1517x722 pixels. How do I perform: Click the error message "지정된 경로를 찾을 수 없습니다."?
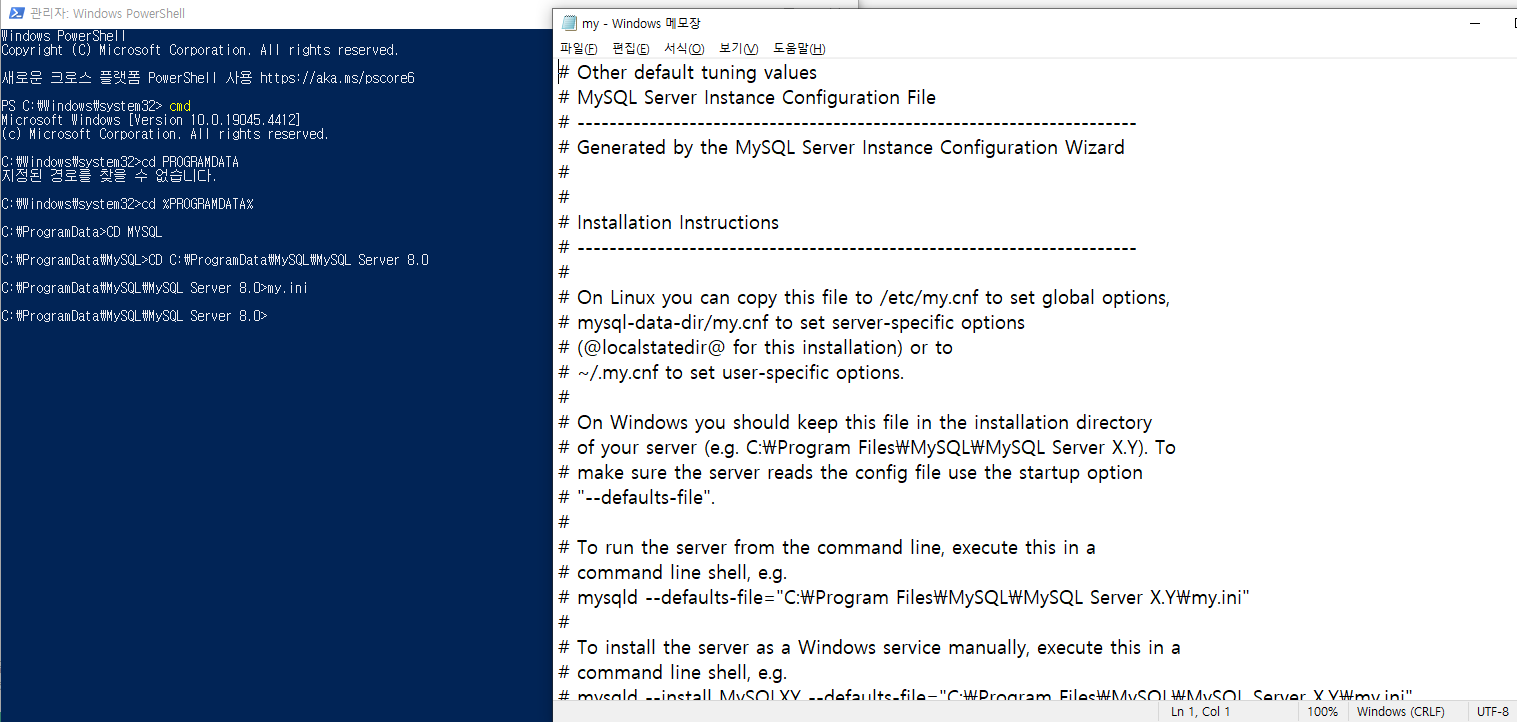tap(109, 175)
